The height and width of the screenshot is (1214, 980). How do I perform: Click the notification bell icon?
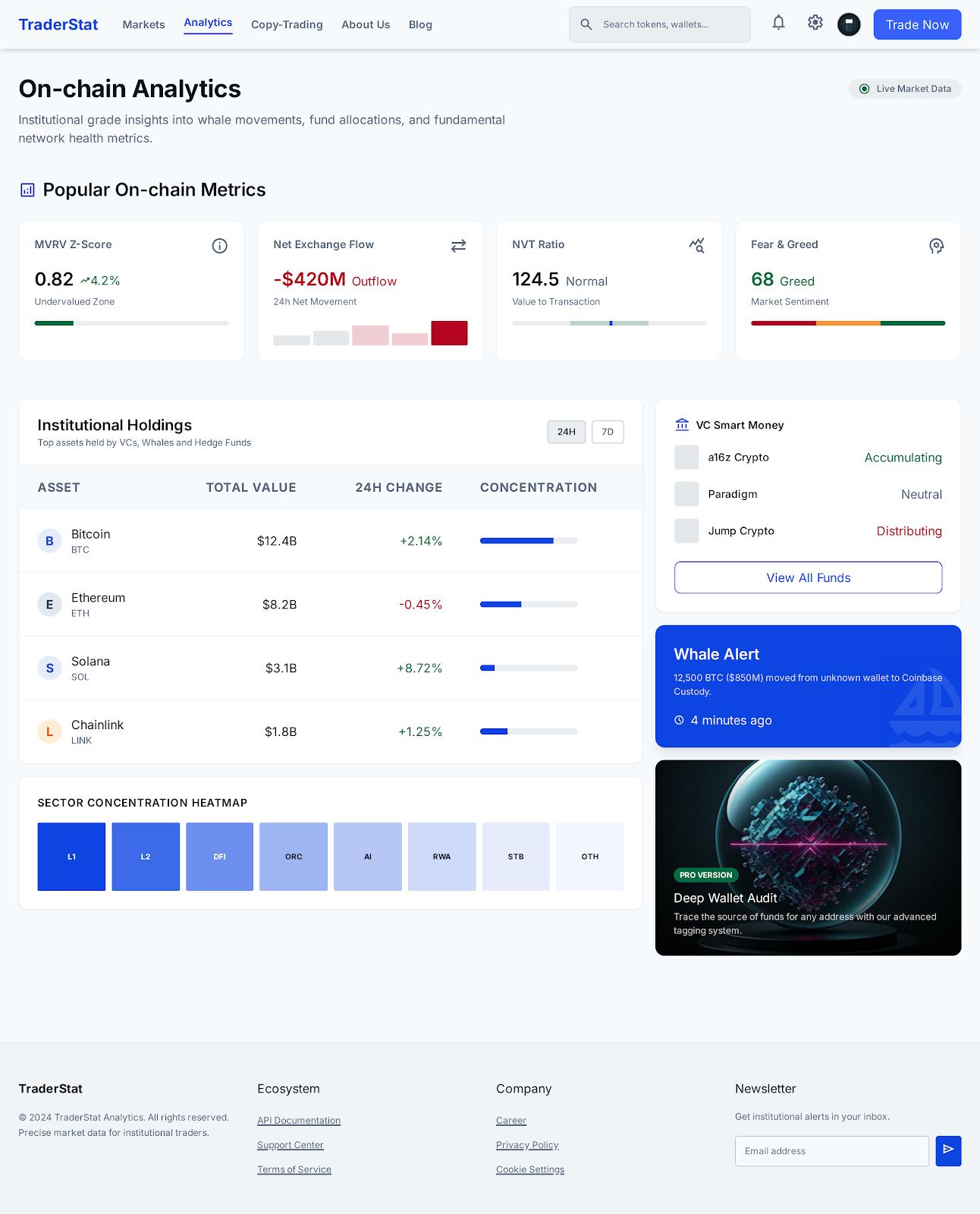(778, 23)
